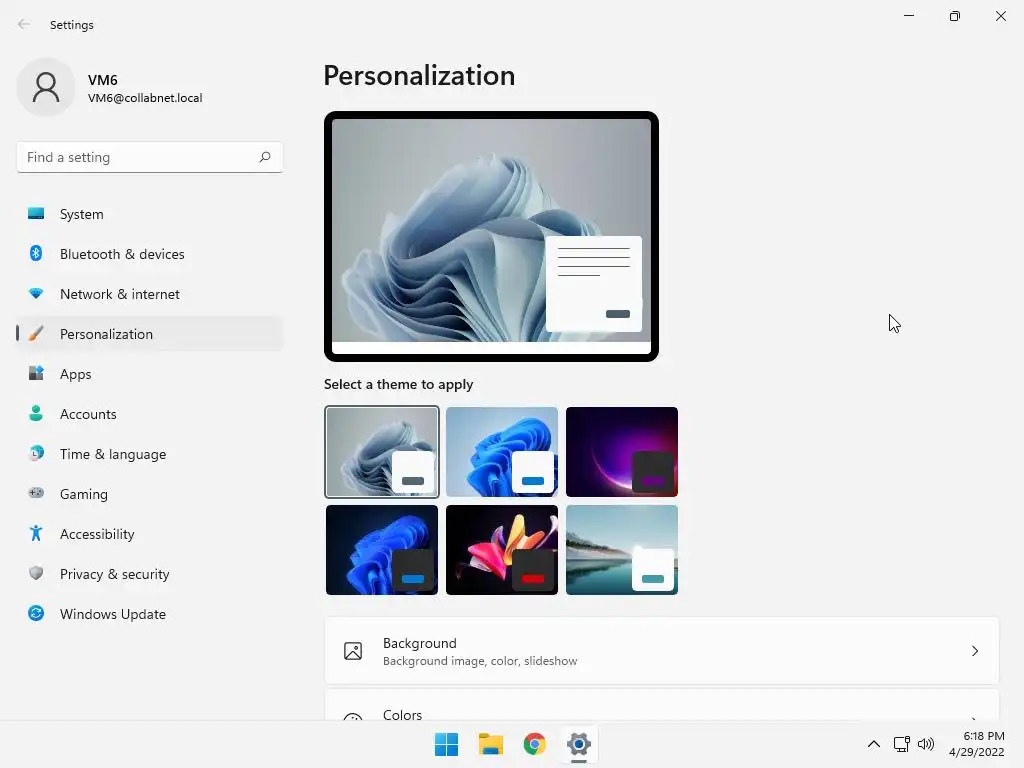This screenshot has height=768, width=1024.
Task: Open Gaming settings
Action: (x=150, y=494)
